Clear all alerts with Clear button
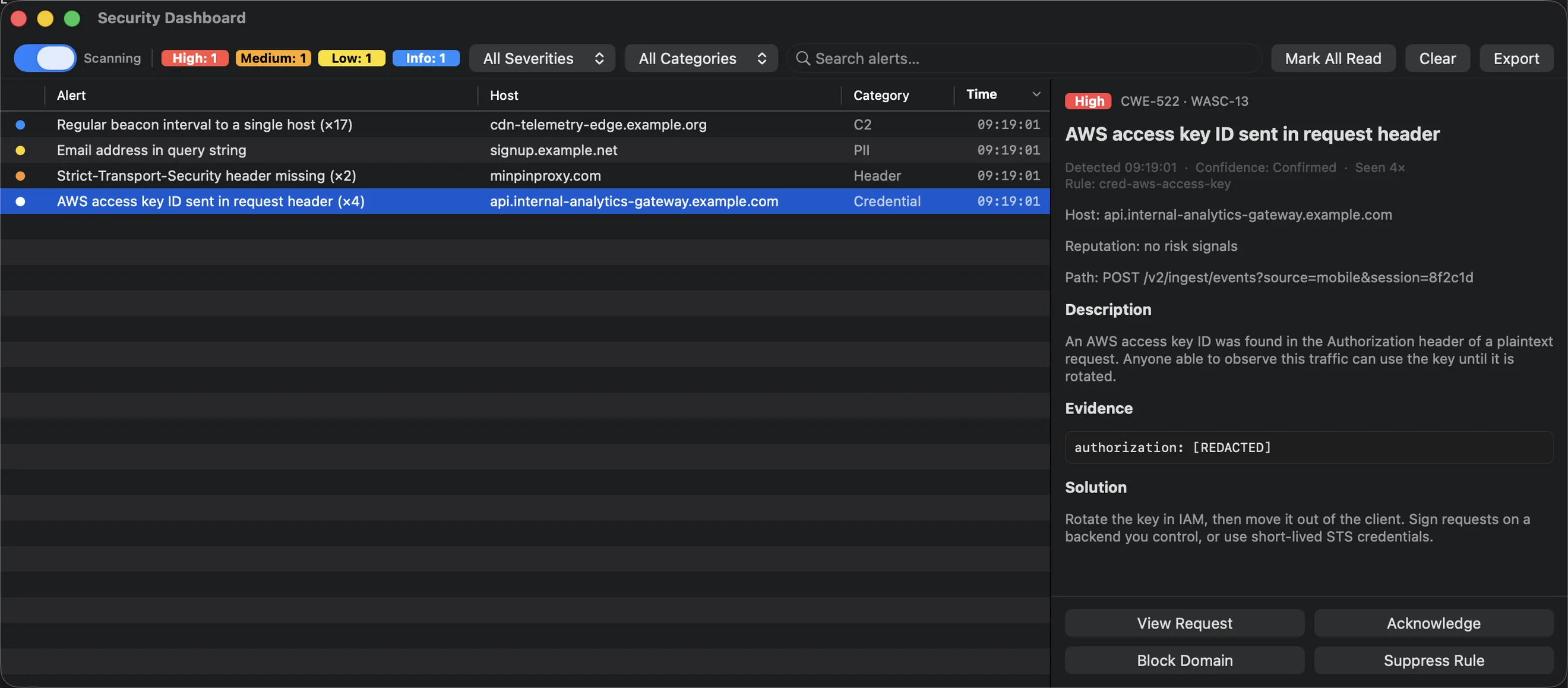Viewport: 1568px width, 688px height. point(1437,58)
